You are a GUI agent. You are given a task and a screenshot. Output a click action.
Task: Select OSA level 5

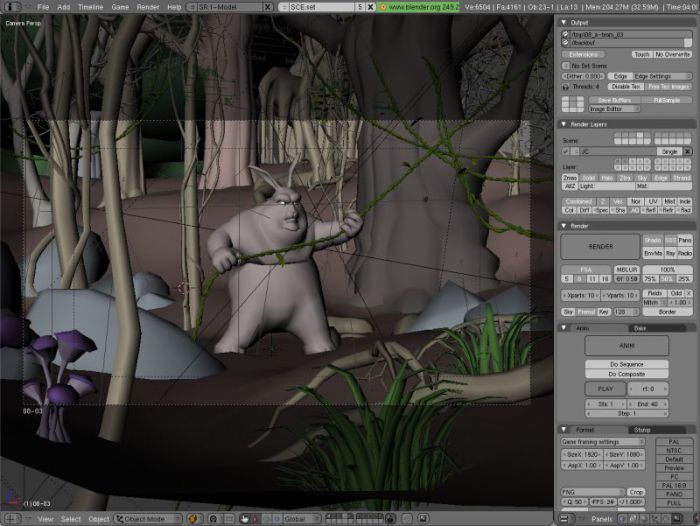[567, 279]
